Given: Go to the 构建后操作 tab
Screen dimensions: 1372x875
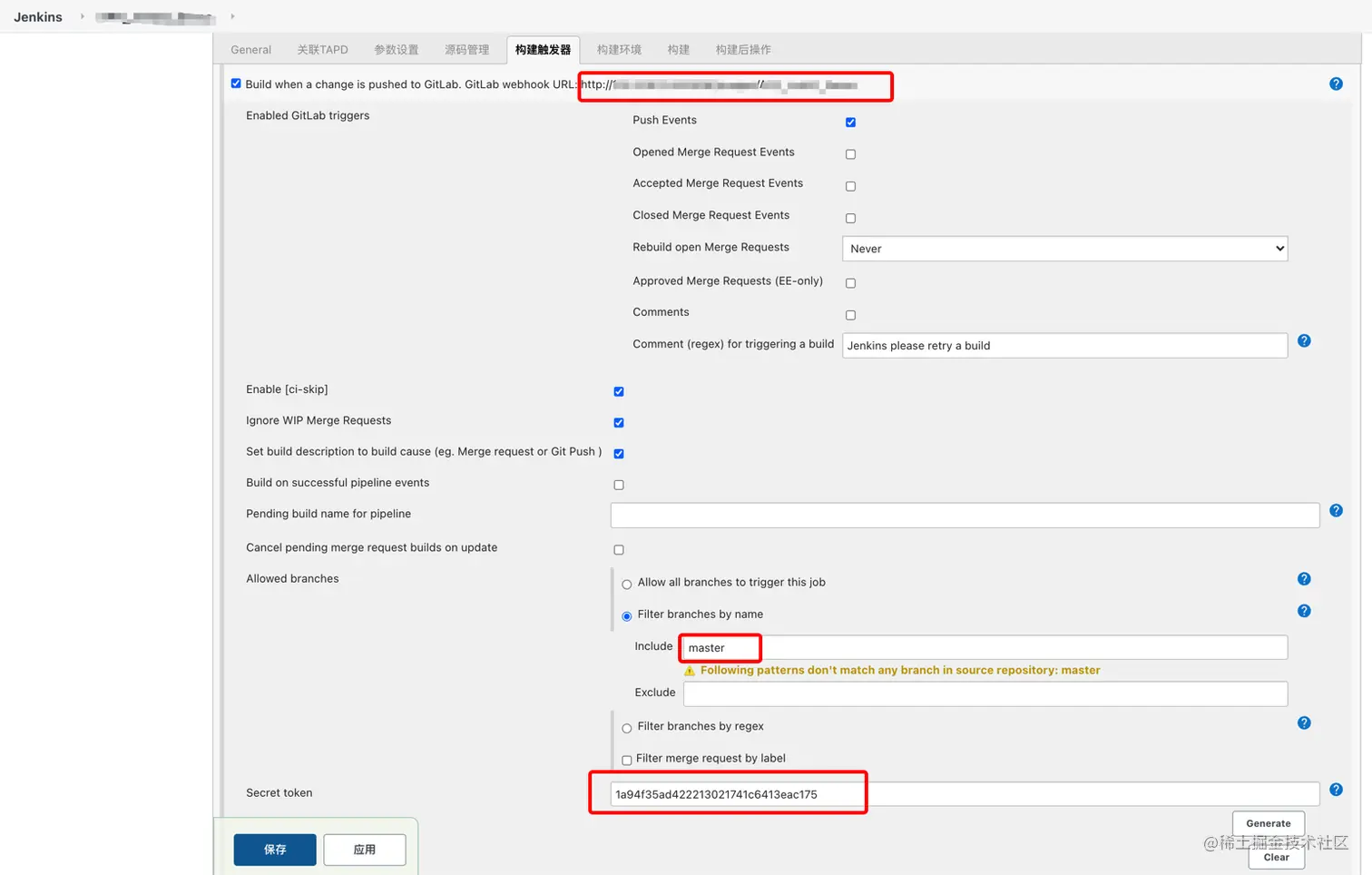Looking at the screenshot, I should coord(743,50).
